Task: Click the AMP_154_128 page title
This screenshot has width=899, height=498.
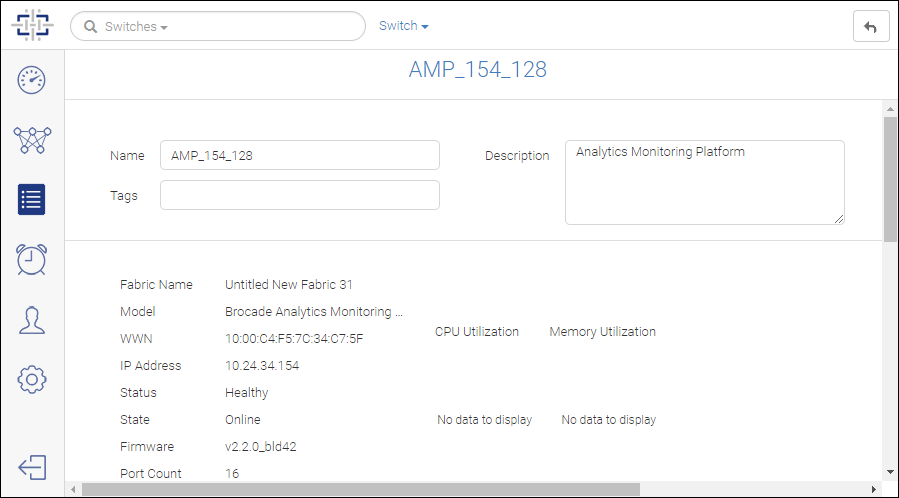Action: tap(478, 69)
